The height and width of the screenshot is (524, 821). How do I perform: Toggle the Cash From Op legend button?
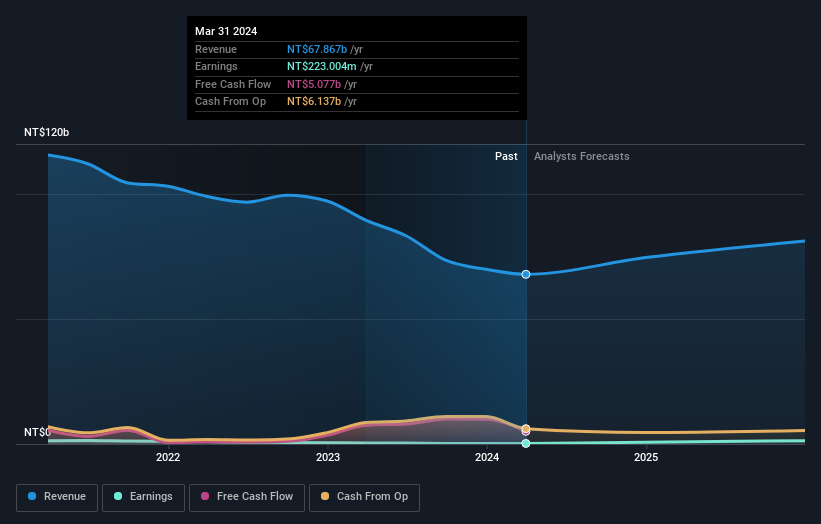364,497
